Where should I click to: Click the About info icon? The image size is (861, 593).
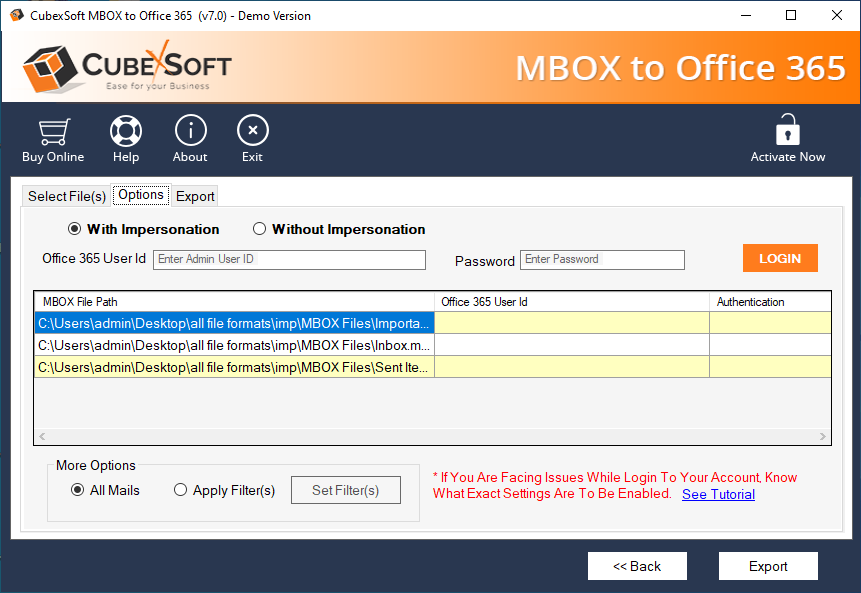point(190,131)
